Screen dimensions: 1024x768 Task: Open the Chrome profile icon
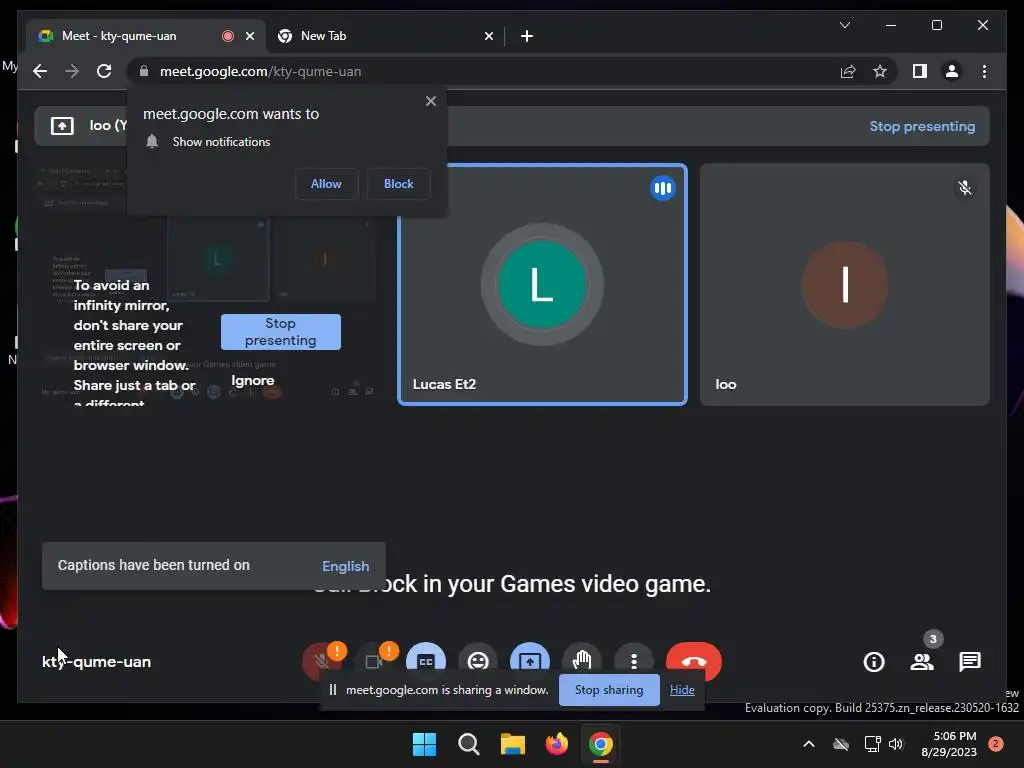952,71
